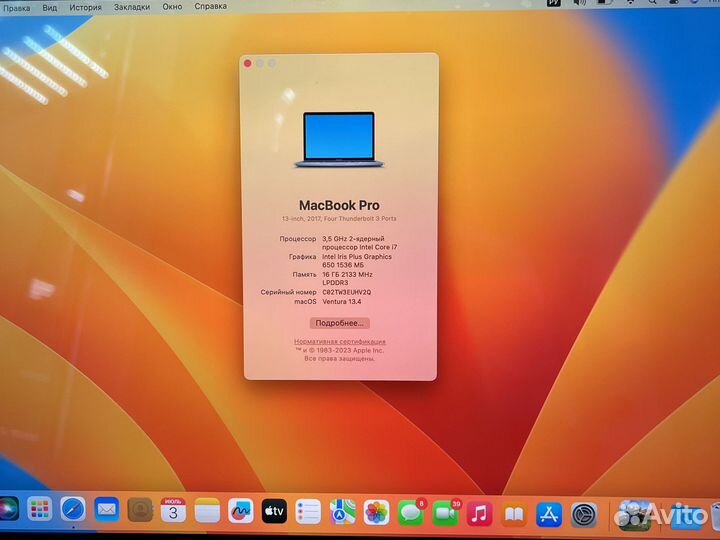Click the Память label
Image resolution: width=720 pixels, height=540 pixels.
click(304, 275)
